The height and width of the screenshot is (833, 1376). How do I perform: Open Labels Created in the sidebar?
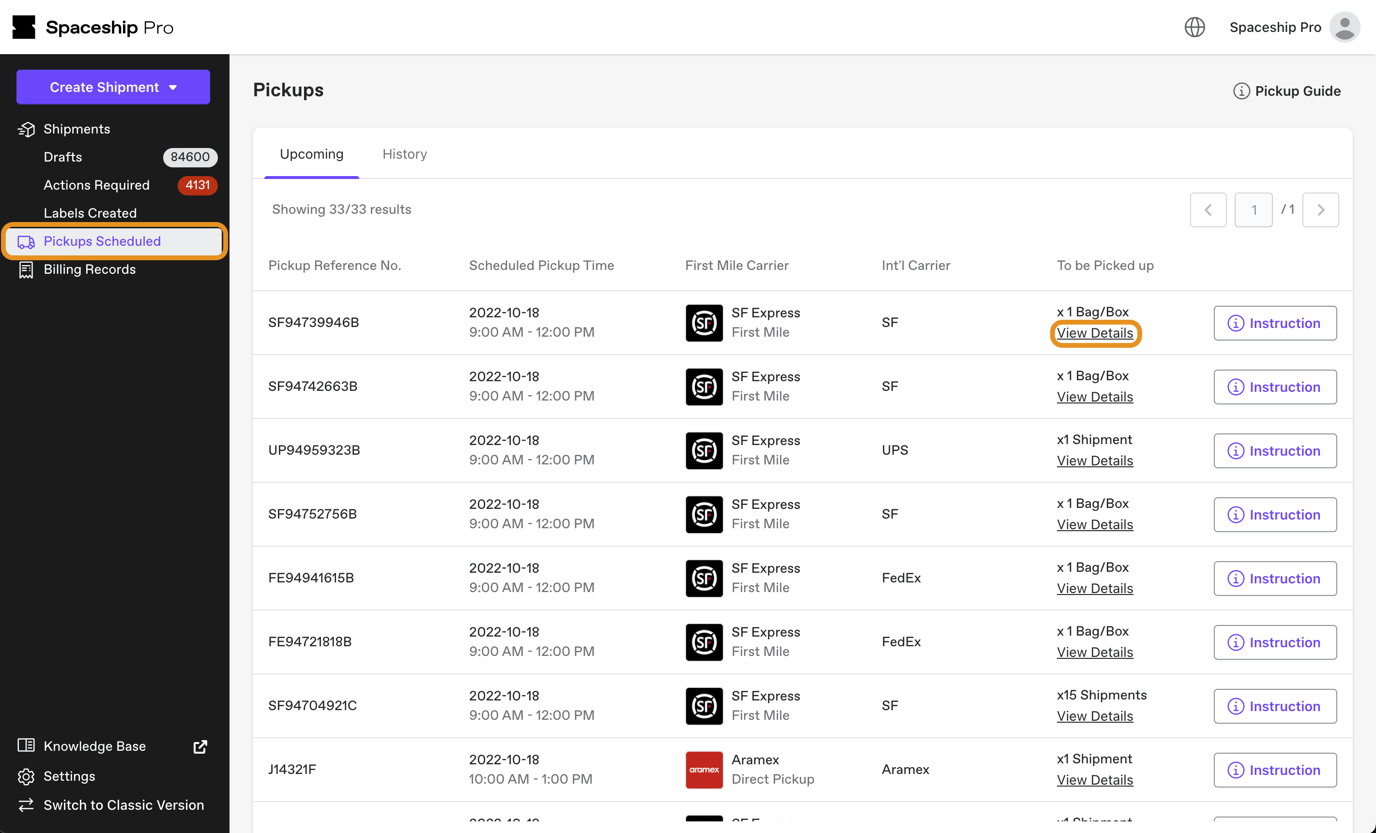pos(88,212)
